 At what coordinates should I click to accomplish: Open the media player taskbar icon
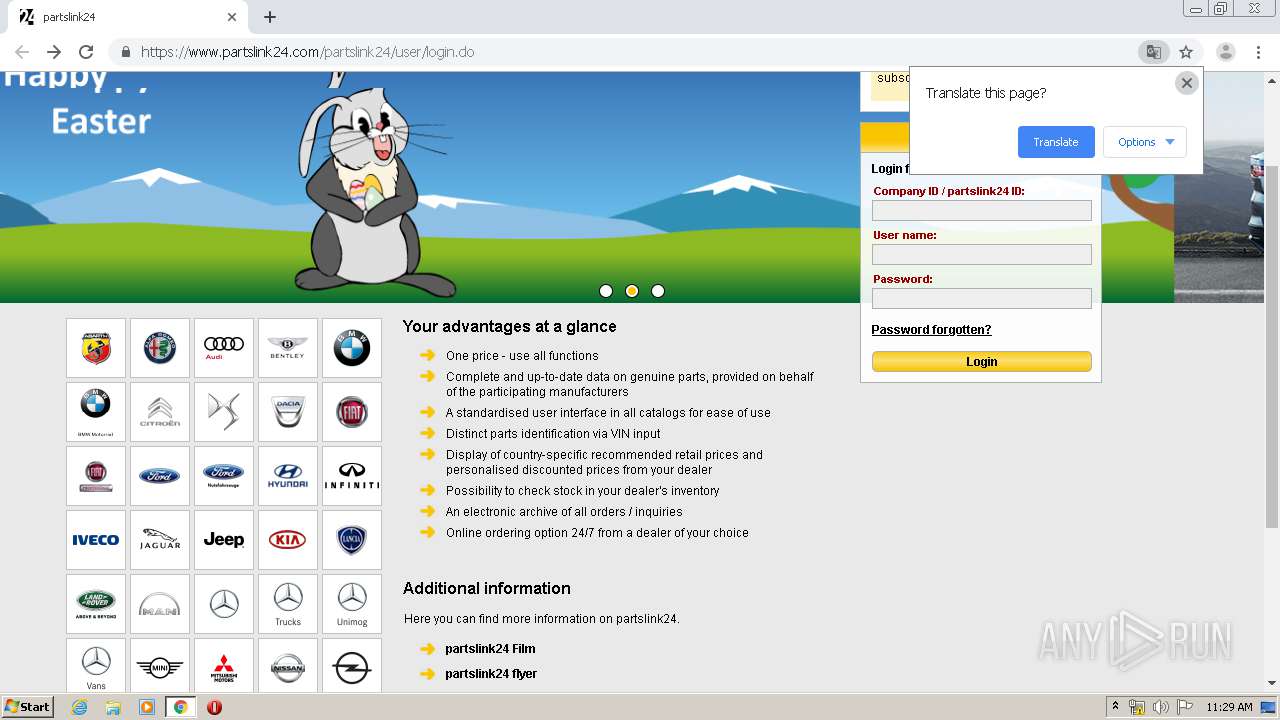(x=147, y=707)
